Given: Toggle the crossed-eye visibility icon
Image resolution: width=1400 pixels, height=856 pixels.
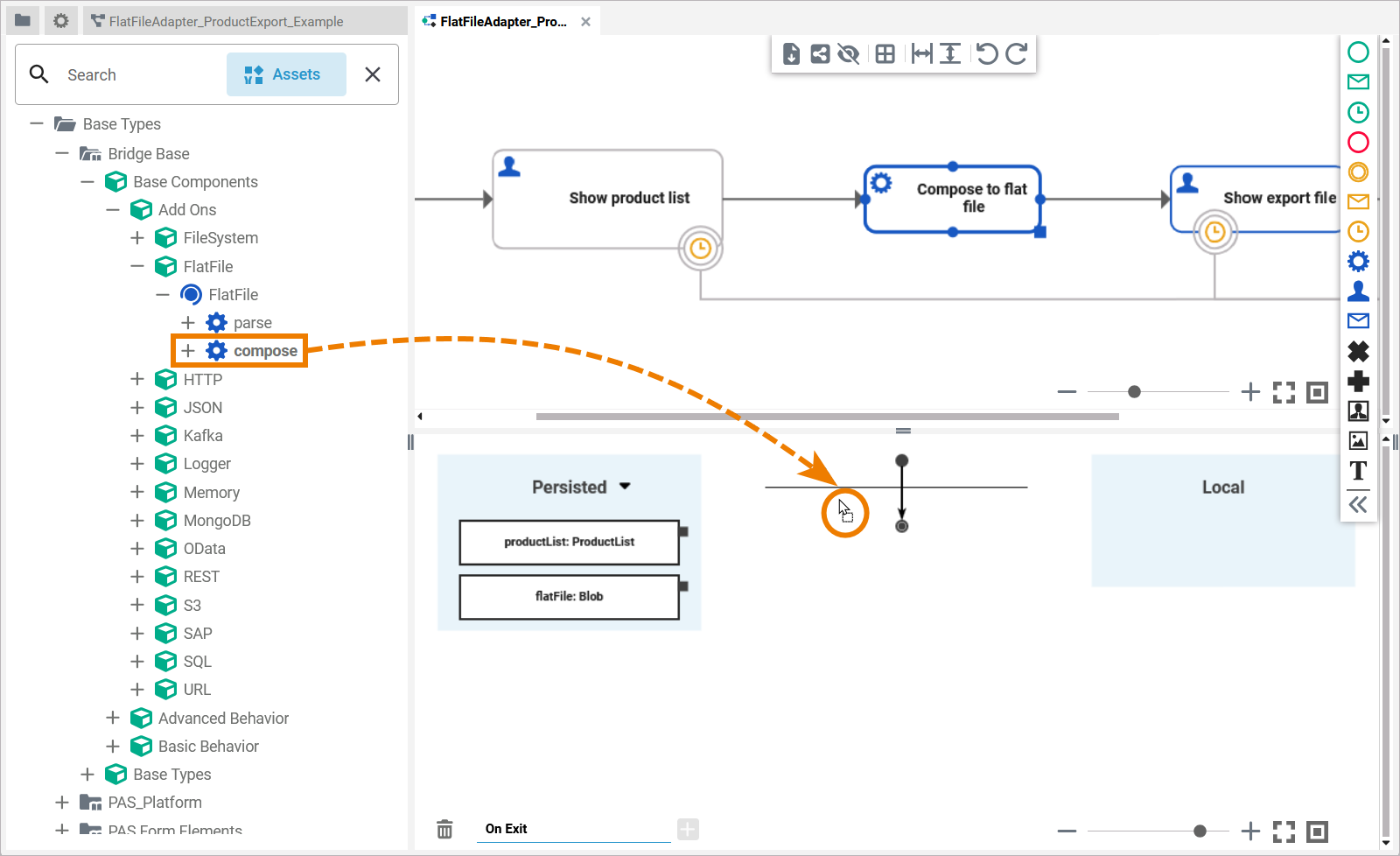Looking at the screenshot, I should pos(848,54).
